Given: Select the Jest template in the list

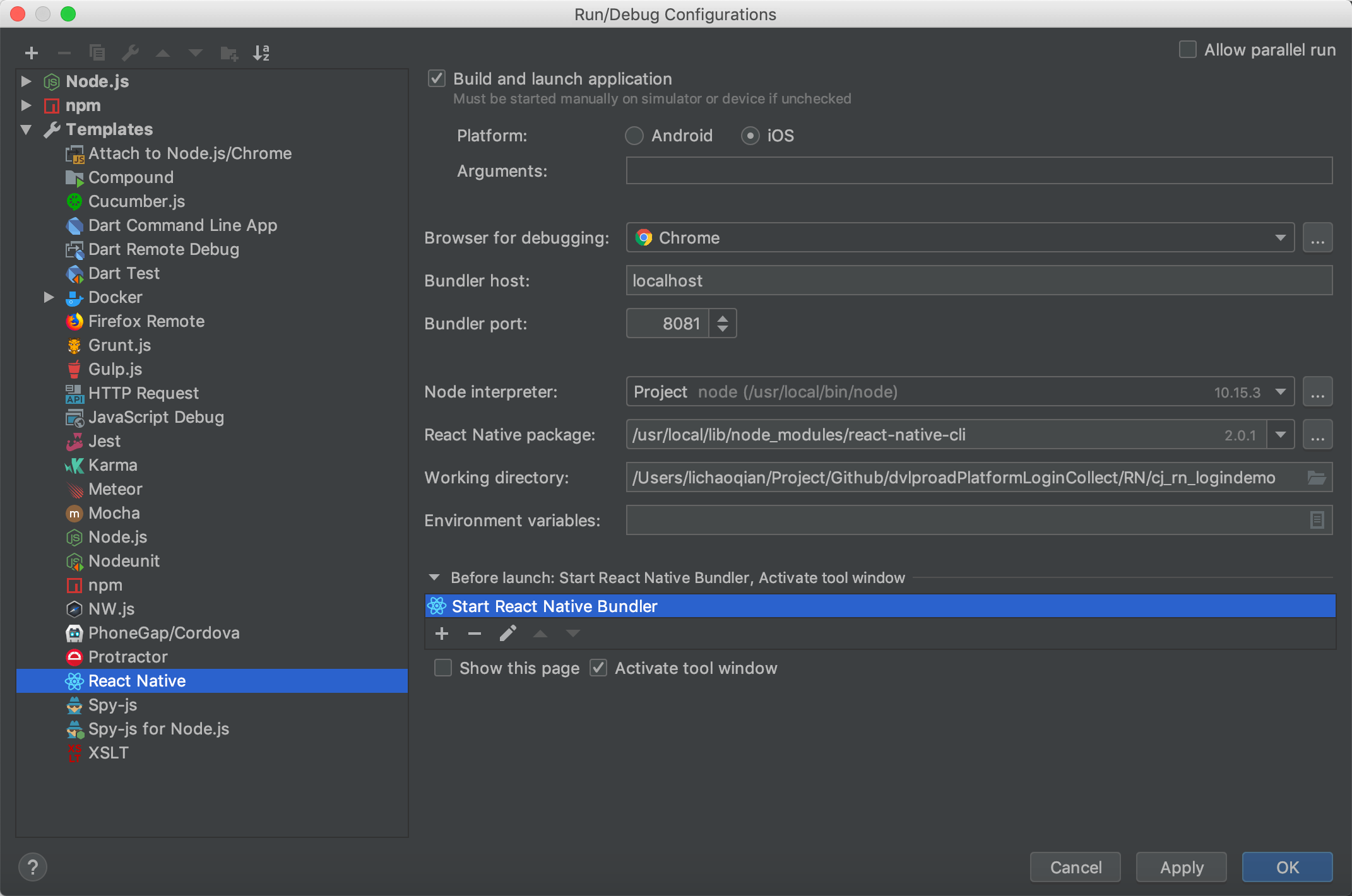Looking at the screenshot, I should (x=104, y=441).
